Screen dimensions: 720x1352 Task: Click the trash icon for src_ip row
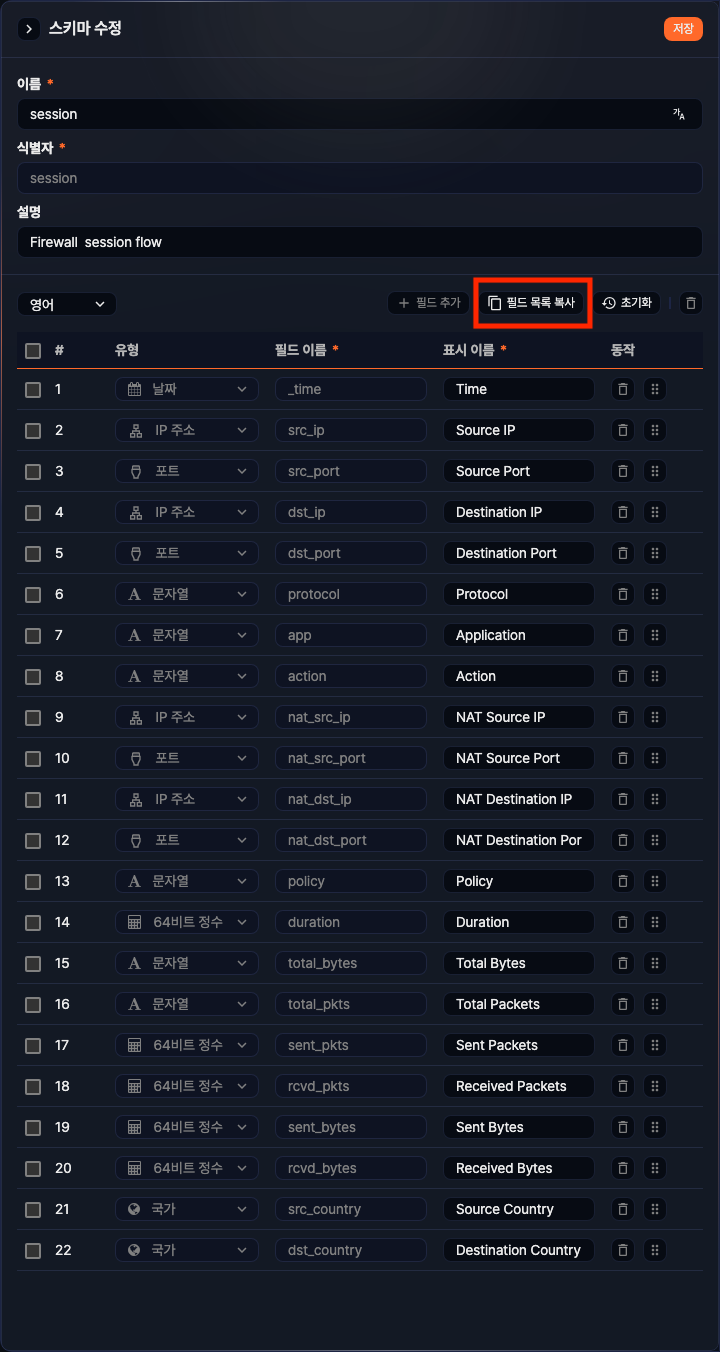tap(623, 430)
